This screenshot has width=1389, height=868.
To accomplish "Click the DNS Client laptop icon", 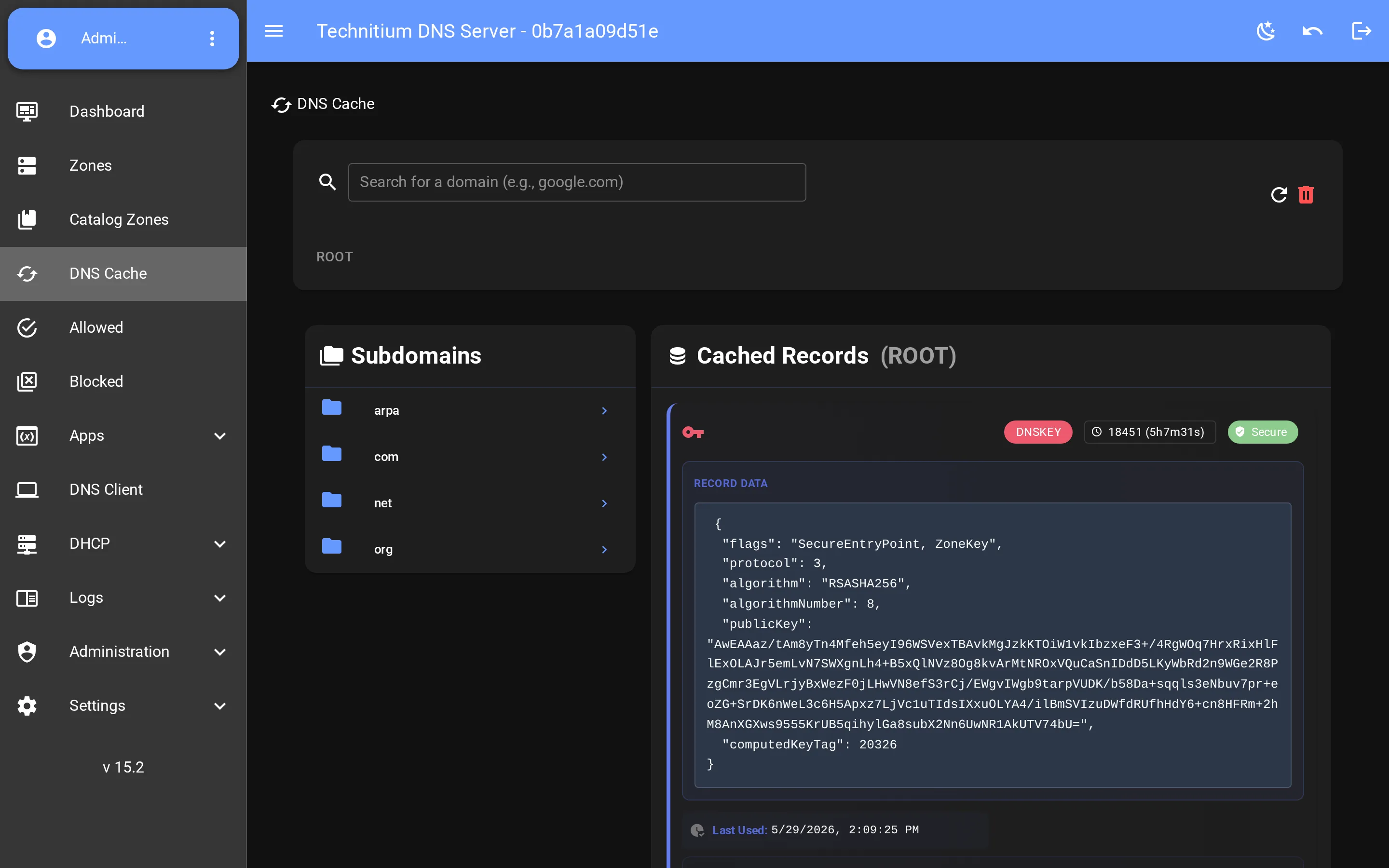I will (x=27, y=489).
